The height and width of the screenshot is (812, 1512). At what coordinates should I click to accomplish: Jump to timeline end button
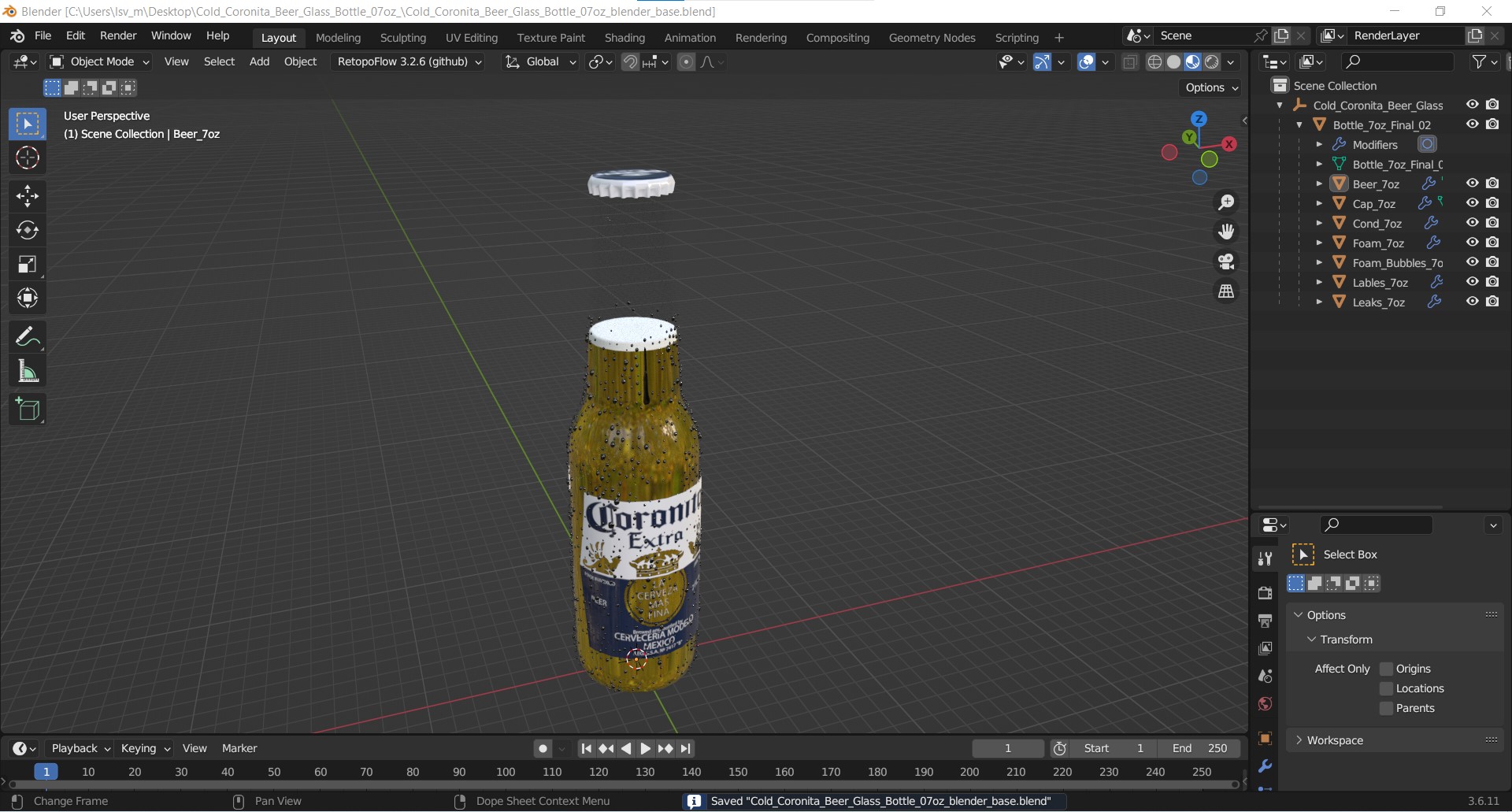(686, 748)
